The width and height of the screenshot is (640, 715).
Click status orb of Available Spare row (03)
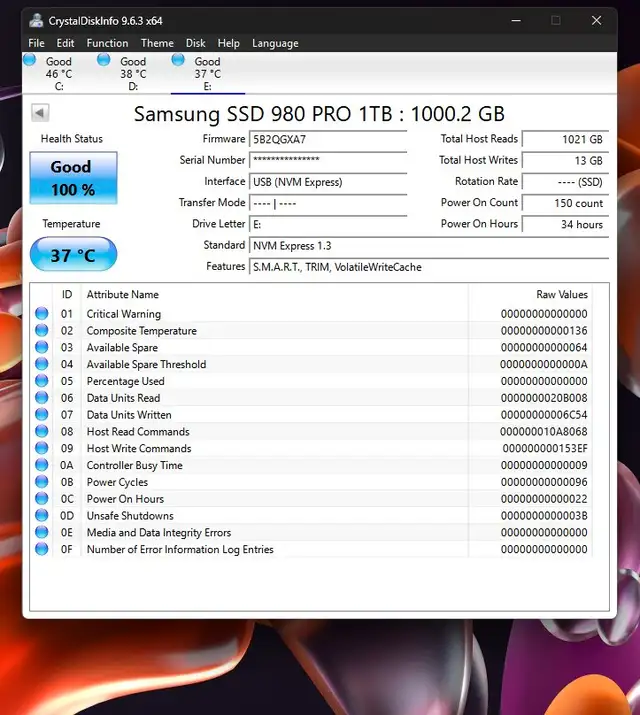41,347
